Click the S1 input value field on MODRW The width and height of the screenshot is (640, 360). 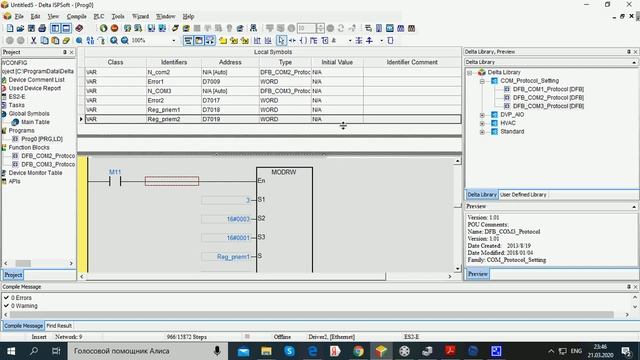coord(227,200)
